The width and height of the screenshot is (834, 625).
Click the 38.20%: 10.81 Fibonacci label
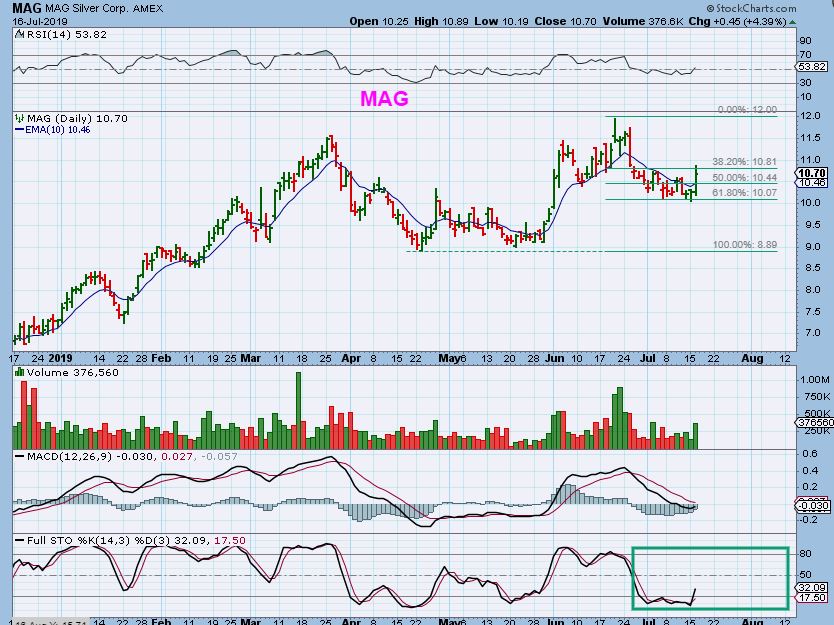pyautogui.click(x=743, y=161)
